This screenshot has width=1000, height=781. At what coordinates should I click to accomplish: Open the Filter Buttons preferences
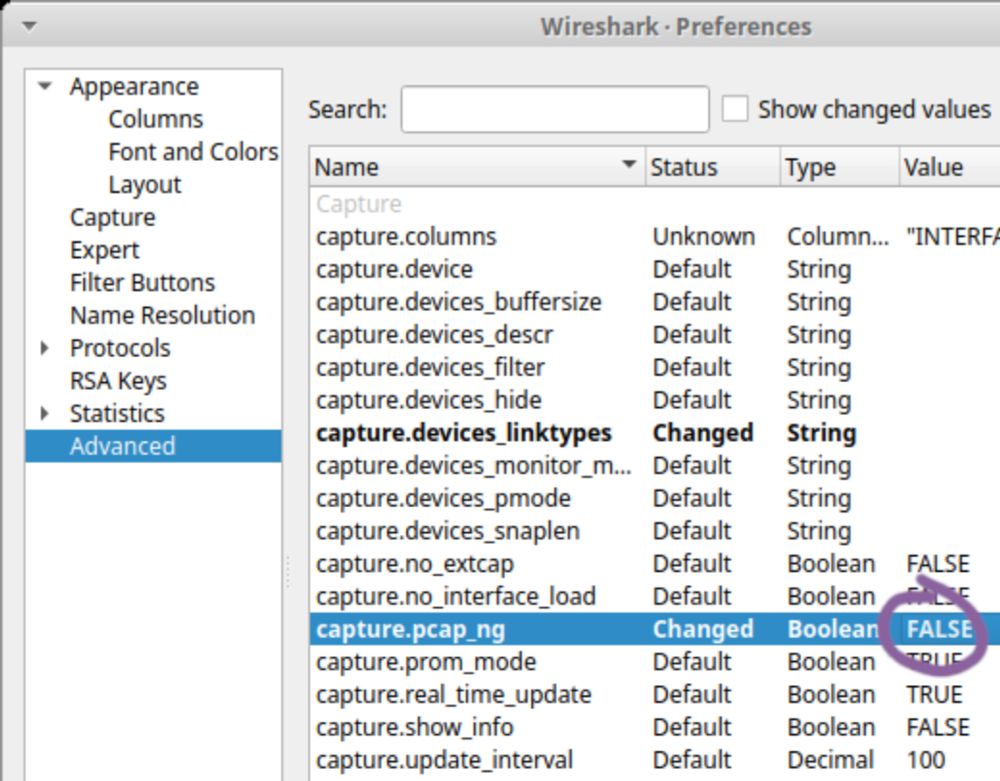click(142, 282)
